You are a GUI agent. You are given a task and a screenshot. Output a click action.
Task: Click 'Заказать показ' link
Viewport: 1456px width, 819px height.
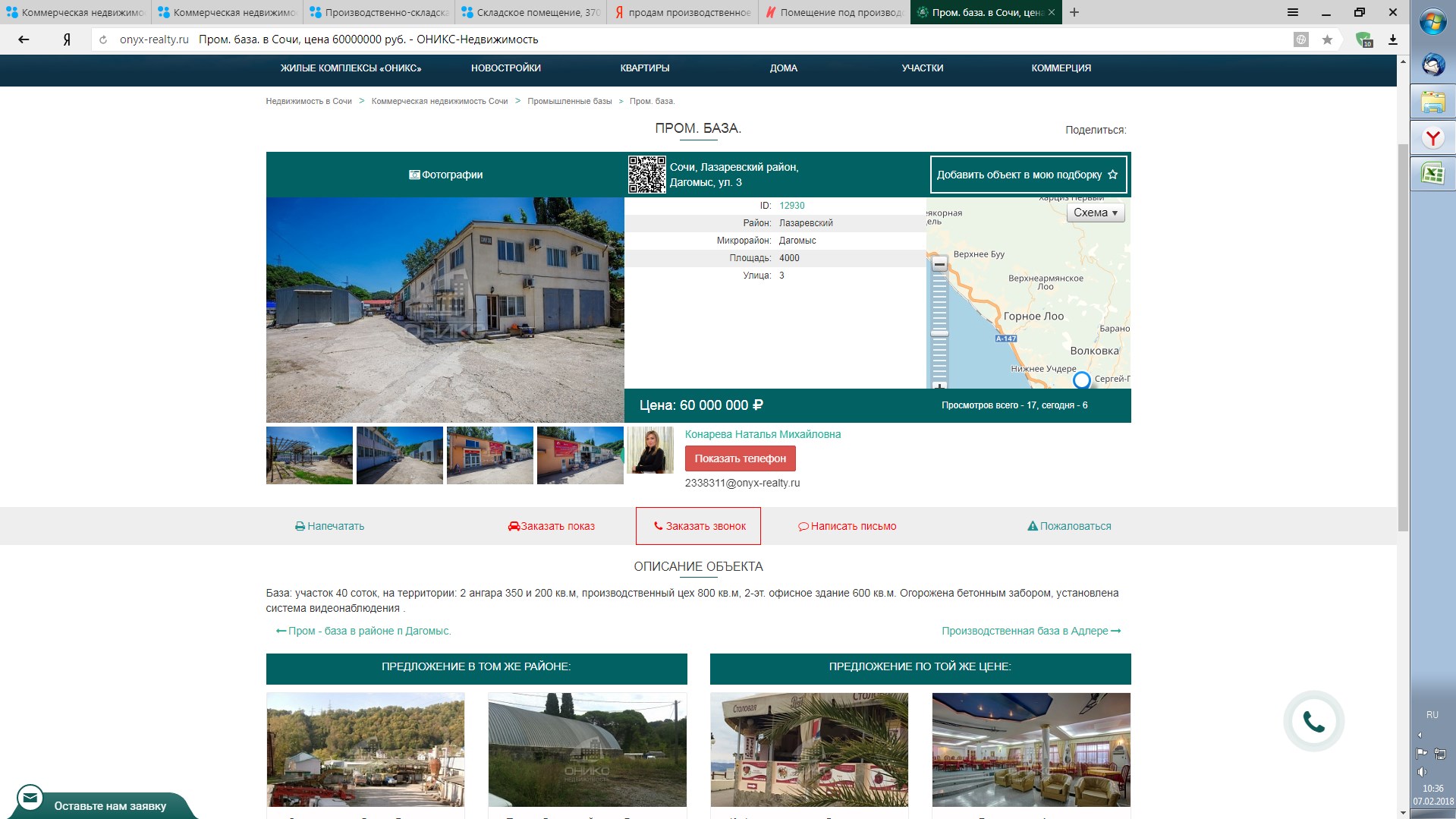tap(552, 526)
